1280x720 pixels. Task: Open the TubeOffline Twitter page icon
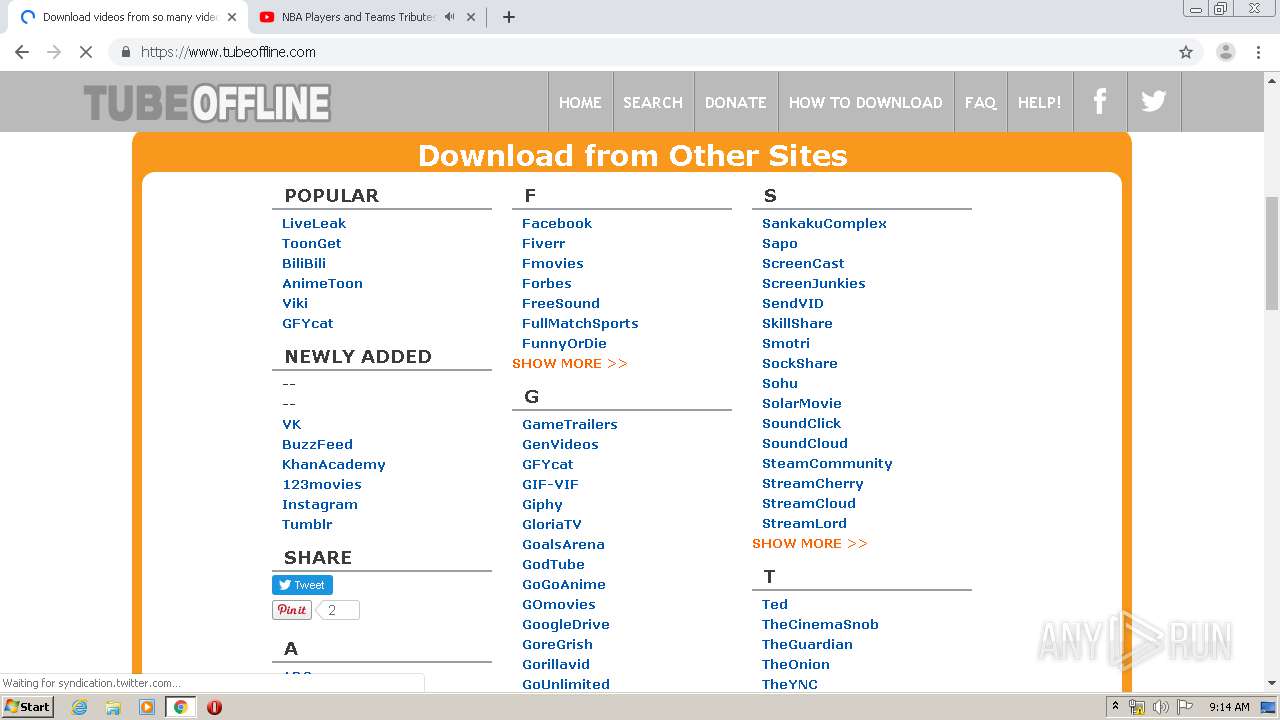pyautogui.click(x=1154, y=101)
